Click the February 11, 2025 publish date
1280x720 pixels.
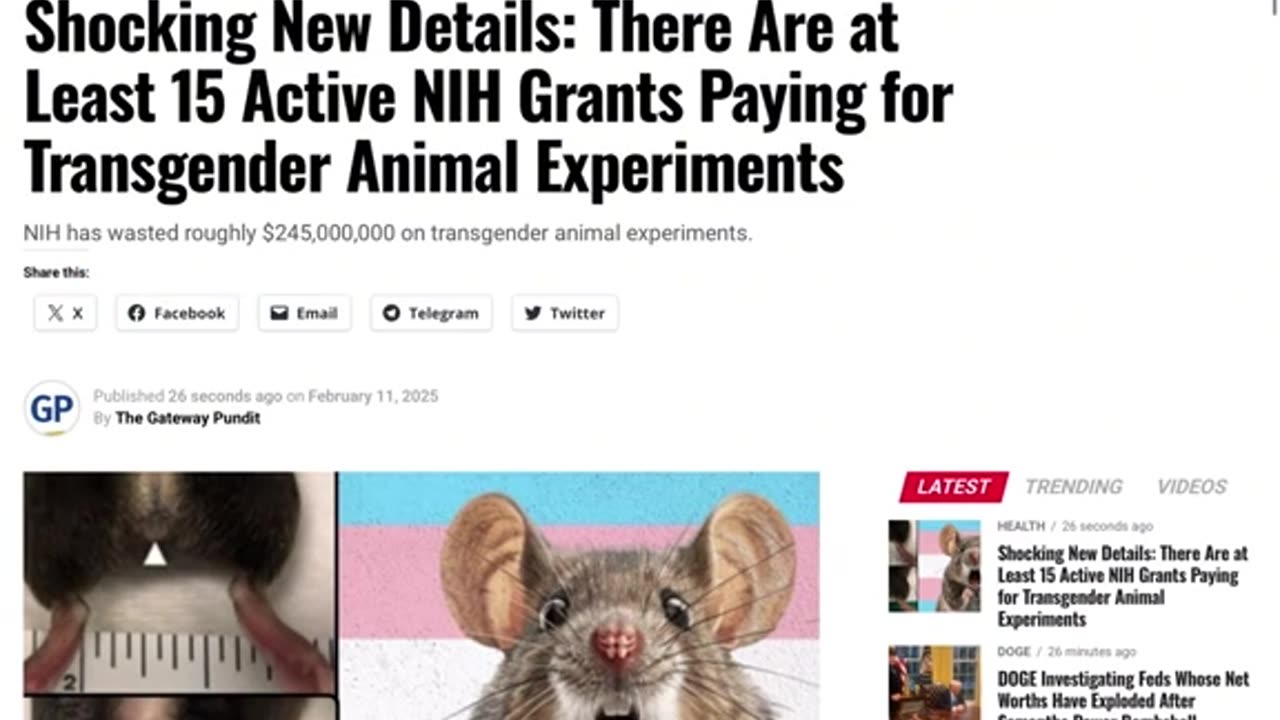click(373, 396)
